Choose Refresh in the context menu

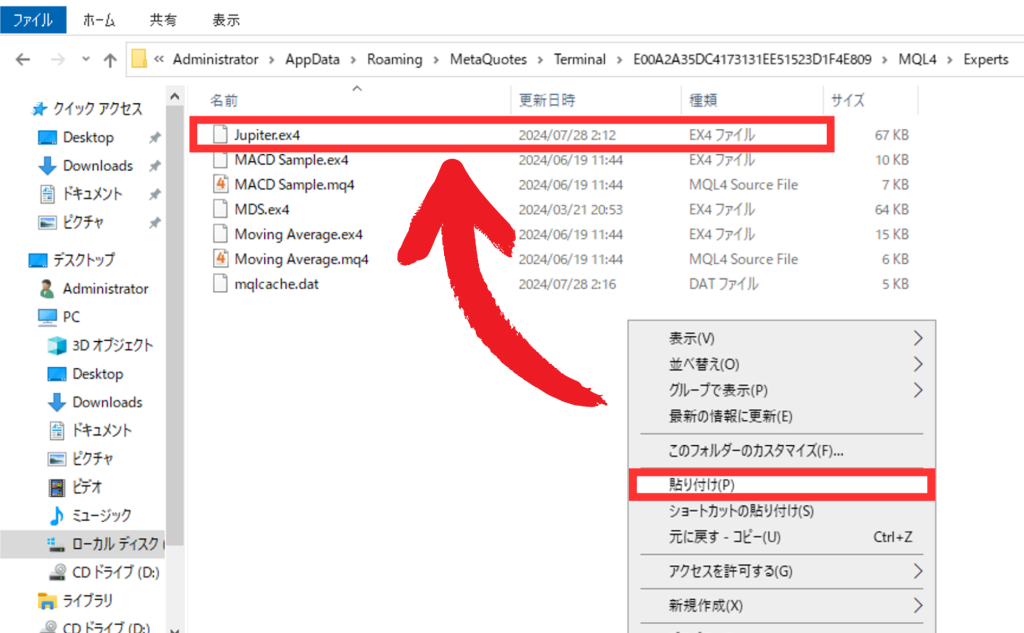click(730, 416)
